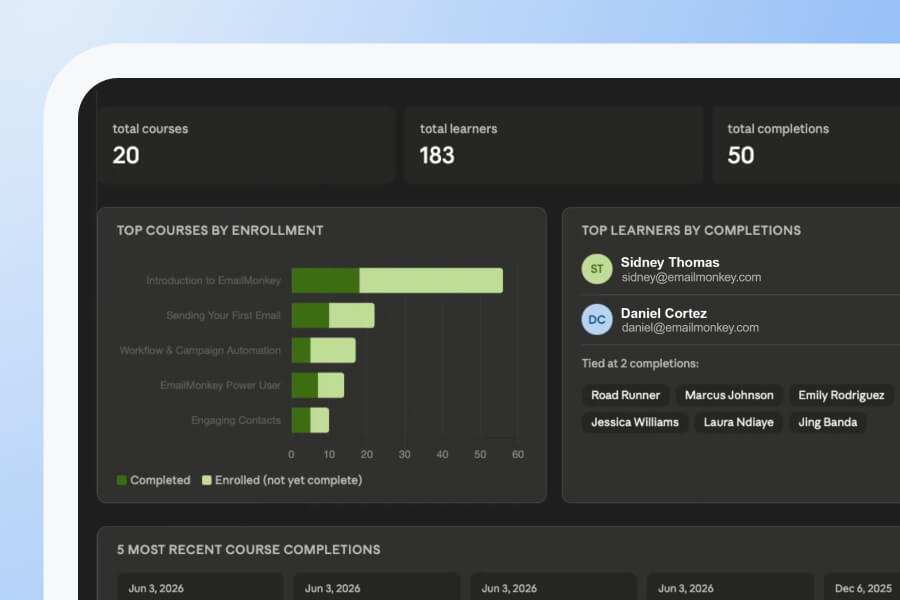
Task: Click the Engaging Contacts enrolled bar segment
Action: pos(320,420)
